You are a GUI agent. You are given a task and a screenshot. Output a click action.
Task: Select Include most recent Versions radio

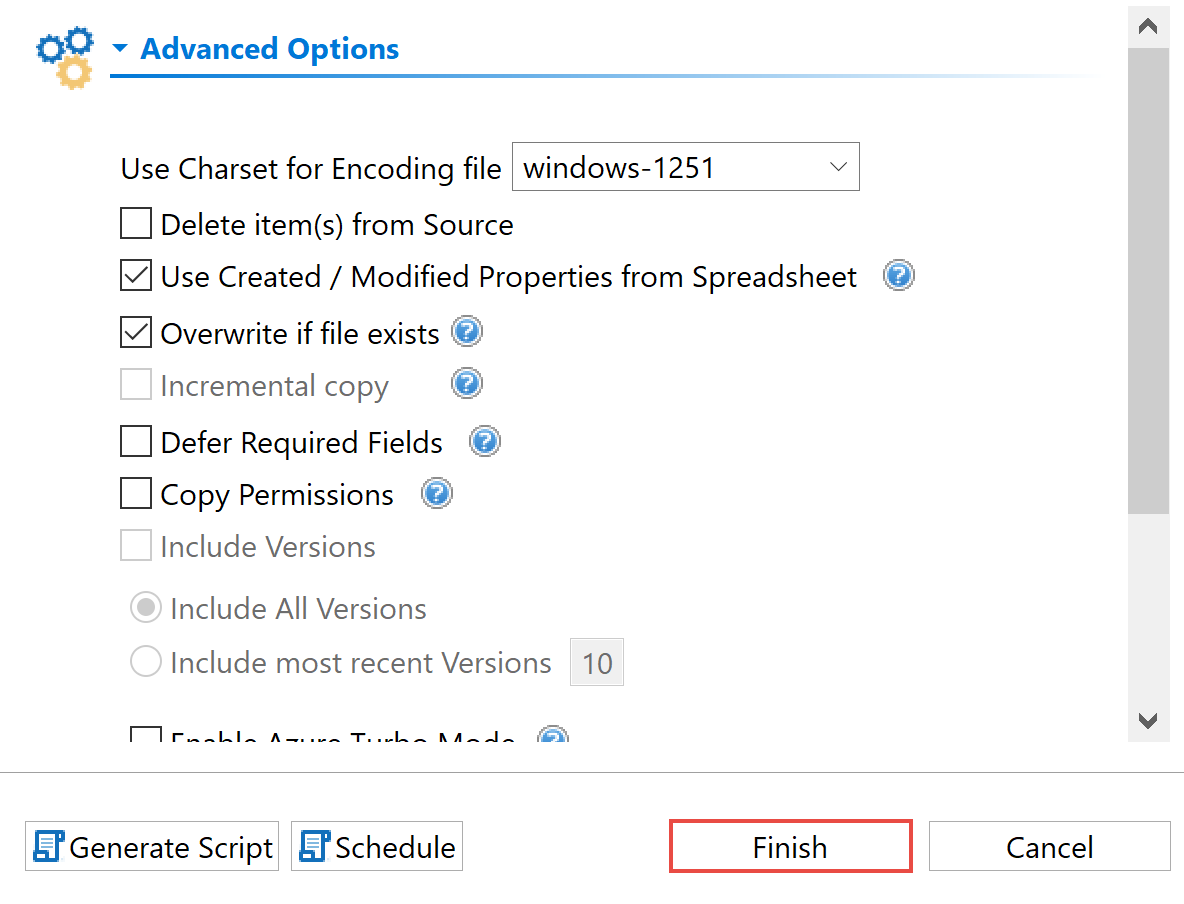146,662
